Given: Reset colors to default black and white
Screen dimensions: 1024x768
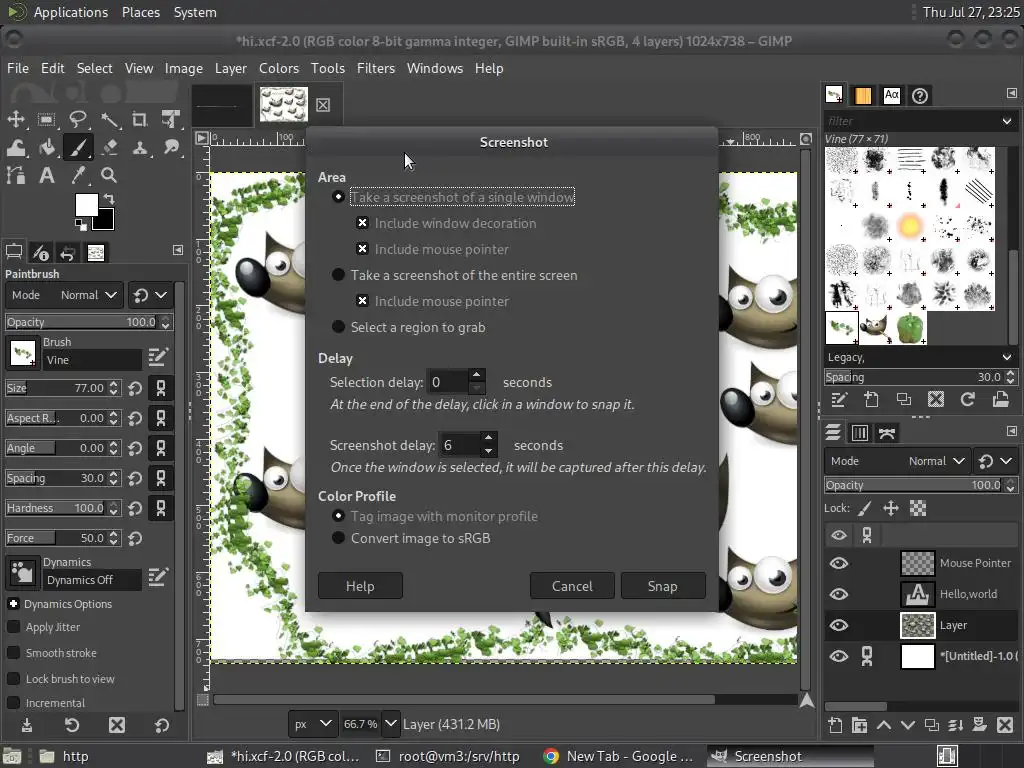Looking at the screenshot, I should click(80, 225).
